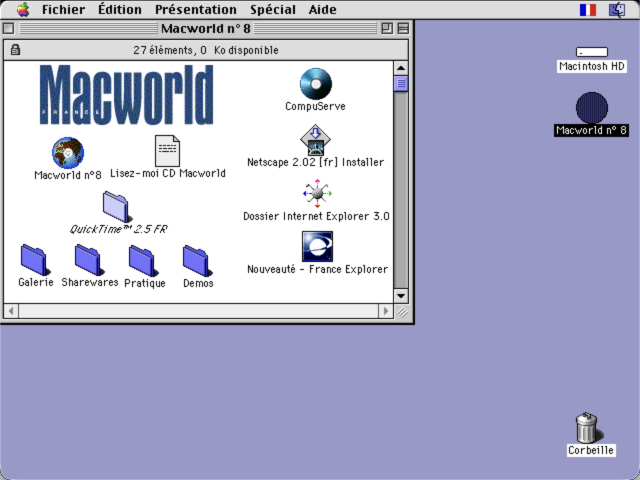Open the Fichier menu
This screenshot has width=640, height=480.
[63, 9]
